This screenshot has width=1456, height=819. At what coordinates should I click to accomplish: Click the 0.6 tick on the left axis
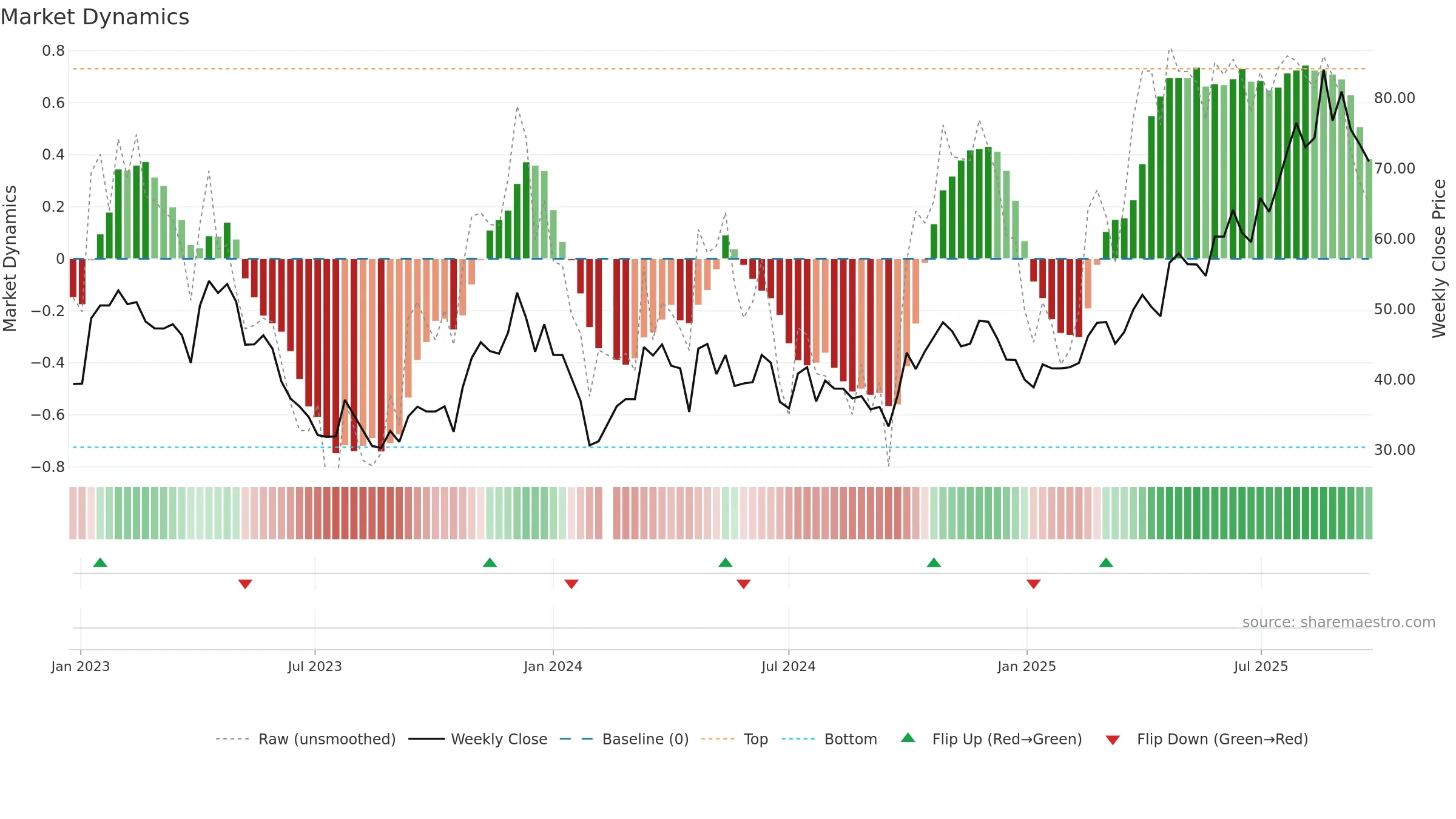(53, 103)
